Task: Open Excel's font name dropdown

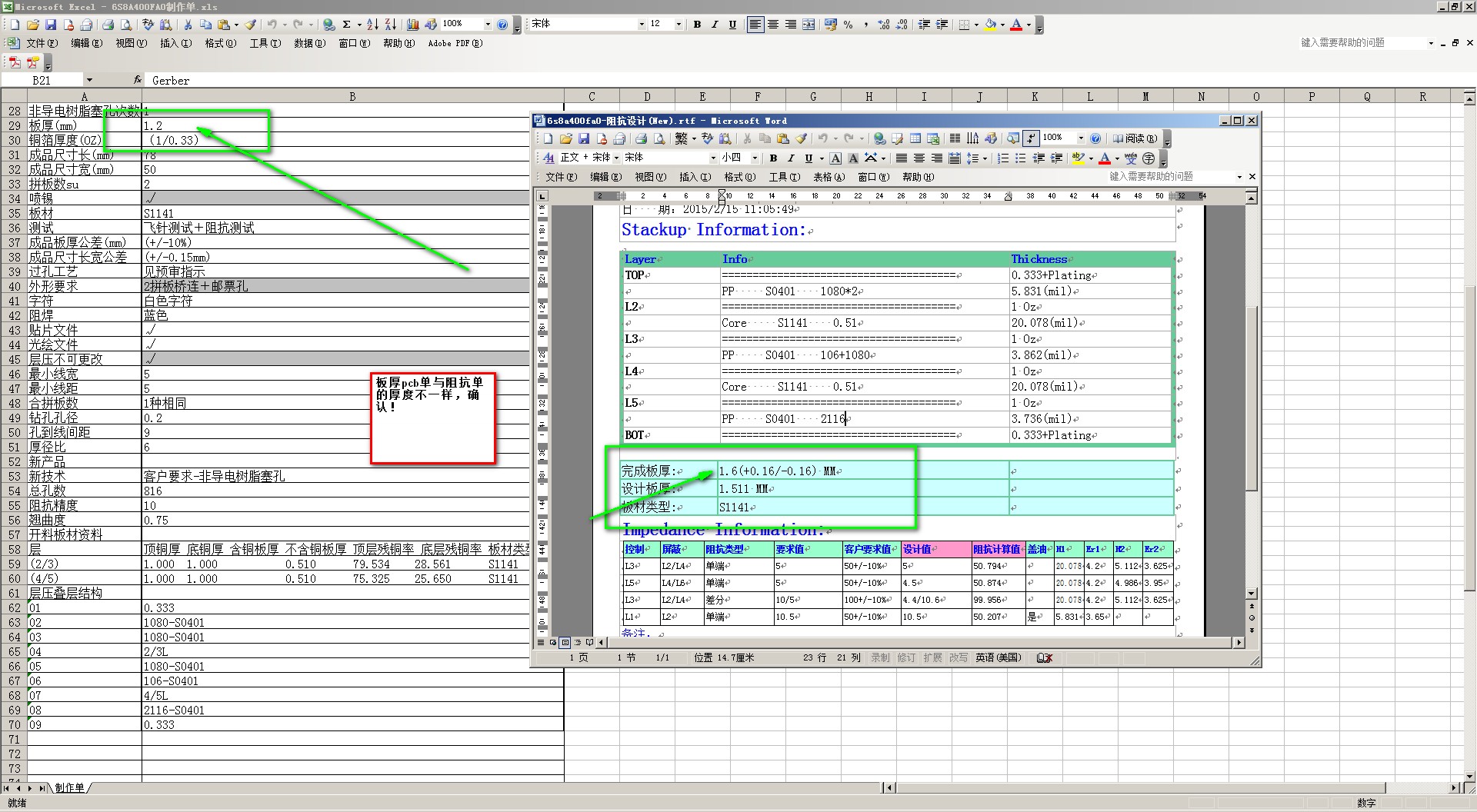Action: click(x=642, y=25)
